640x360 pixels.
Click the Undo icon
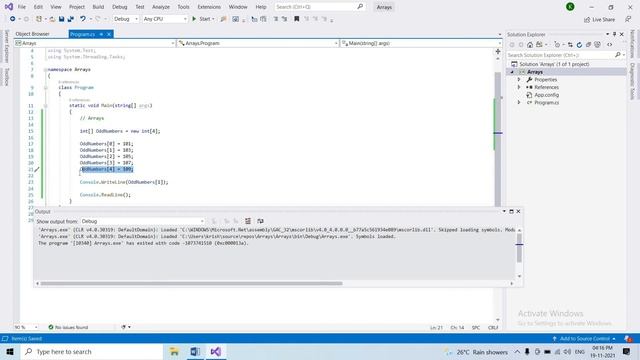pyautogui.click(x=83, y=19)
